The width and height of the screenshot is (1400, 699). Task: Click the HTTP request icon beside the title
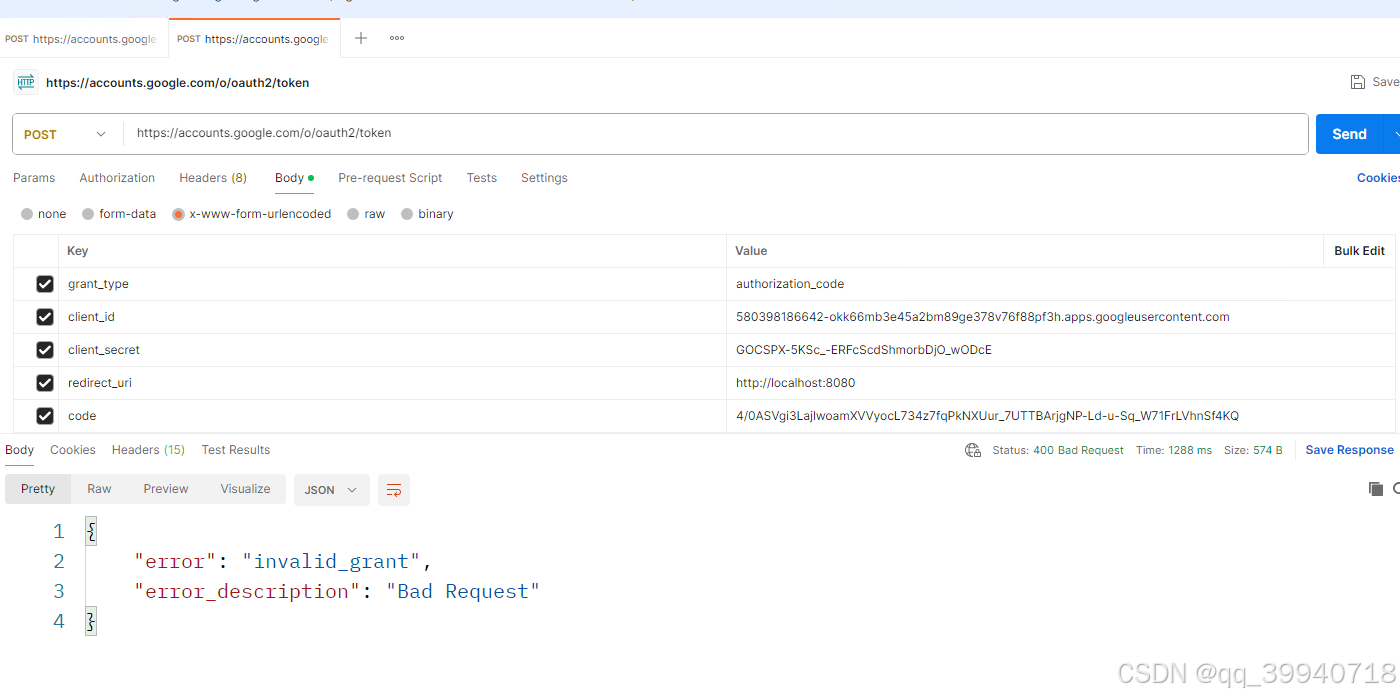click(x=26, y=82)
